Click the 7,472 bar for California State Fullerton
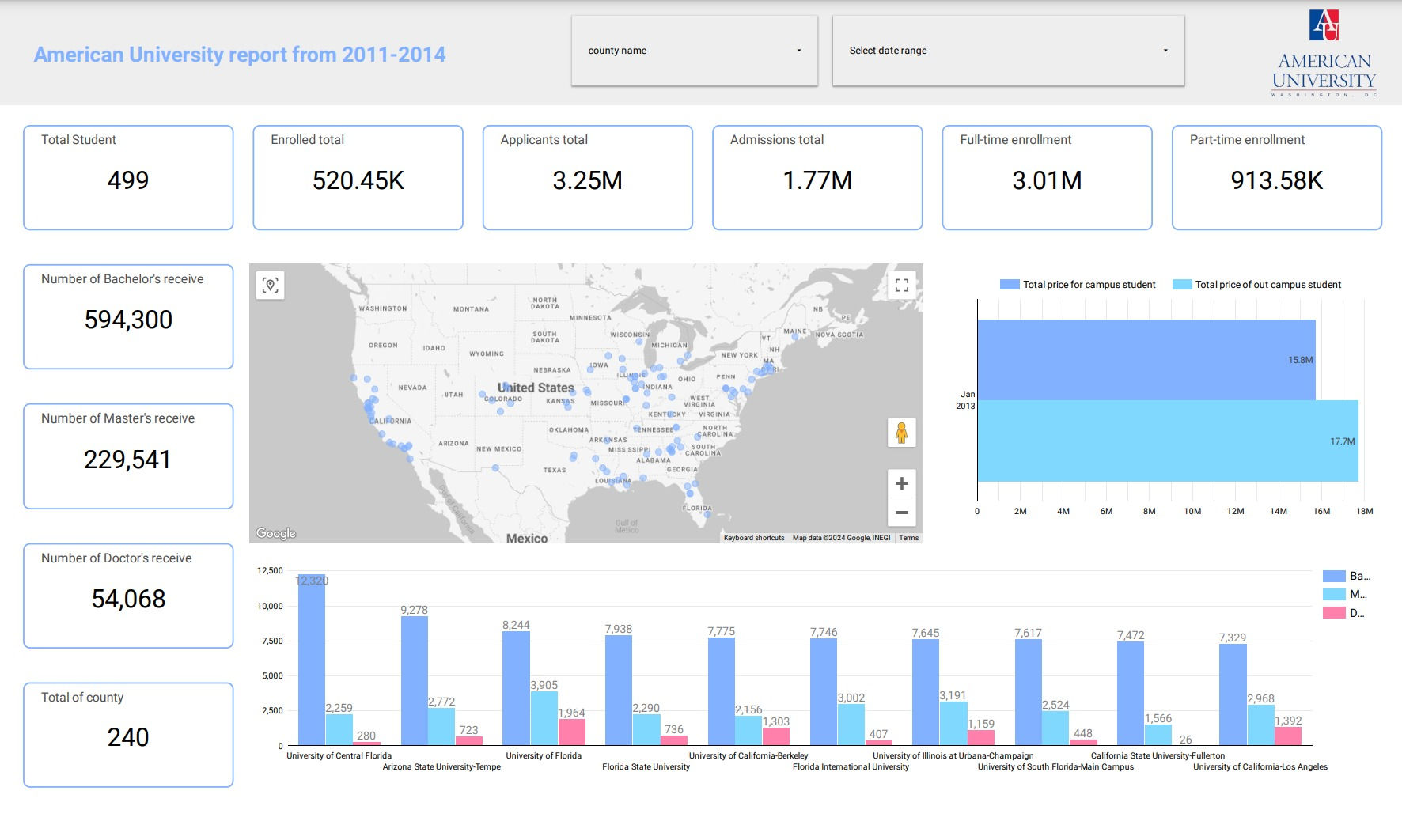Screen dimensions: 1402x840 pos(1131,693)
